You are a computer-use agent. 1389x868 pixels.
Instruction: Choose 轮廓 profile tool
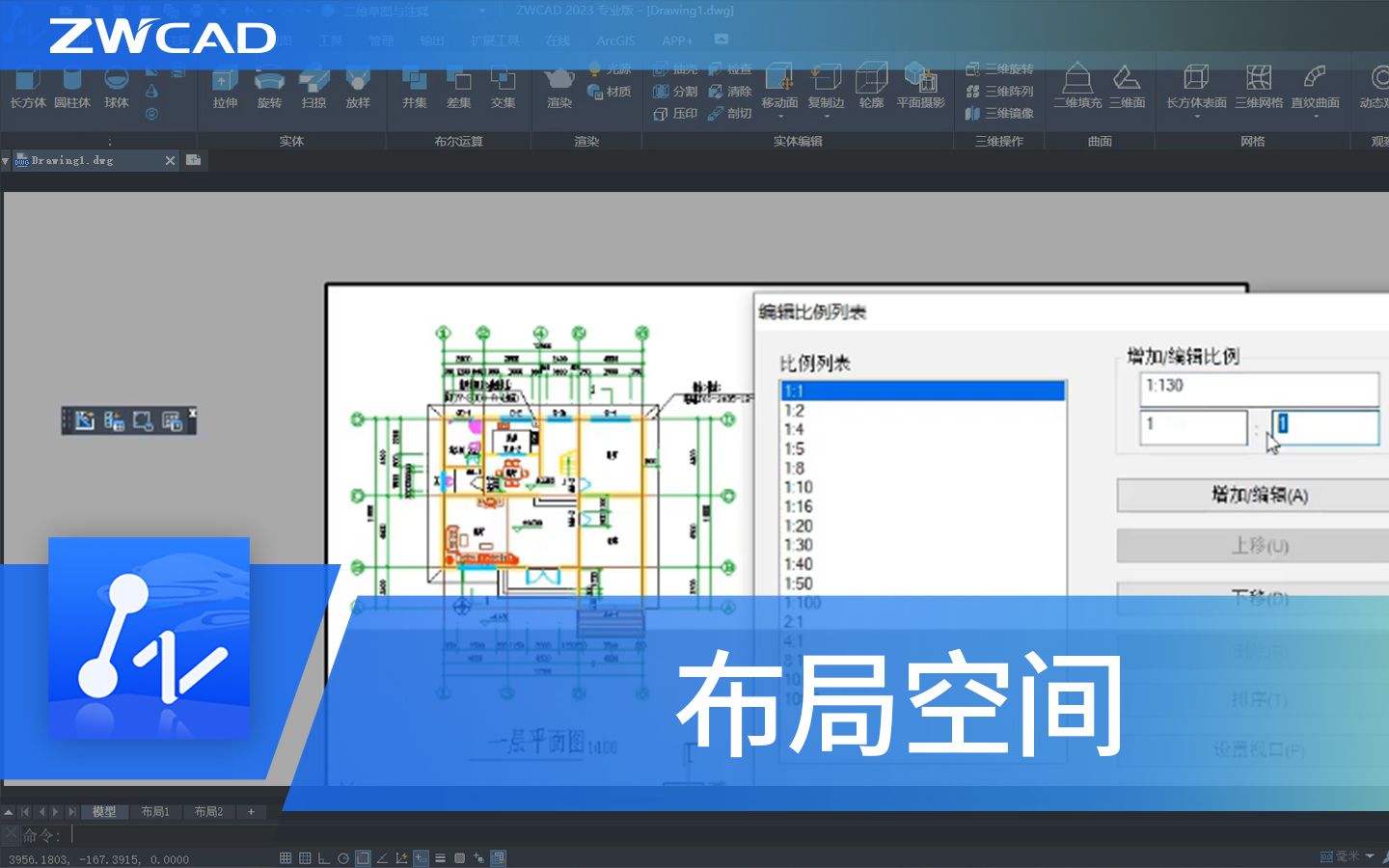pyautogui.click(x=871, y=85)
